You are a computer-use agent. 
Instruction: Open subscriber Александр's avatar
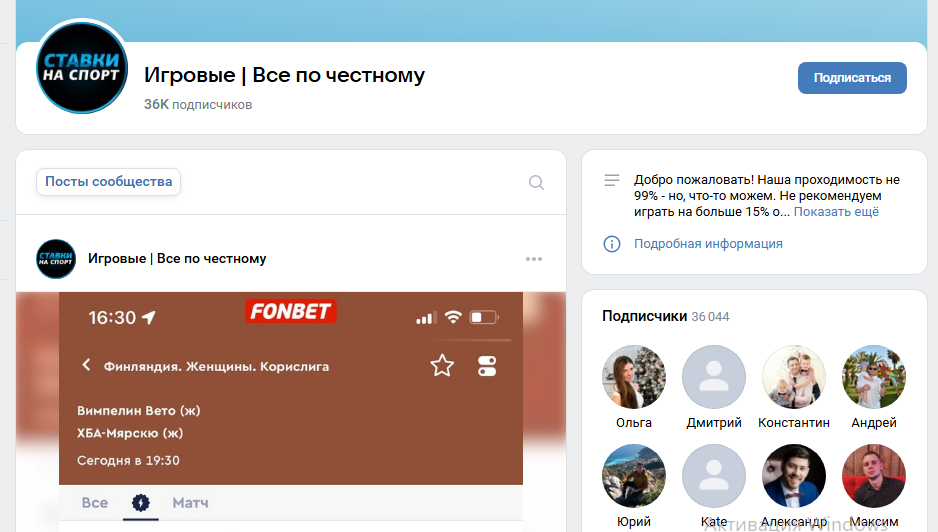tap(794, 476)
